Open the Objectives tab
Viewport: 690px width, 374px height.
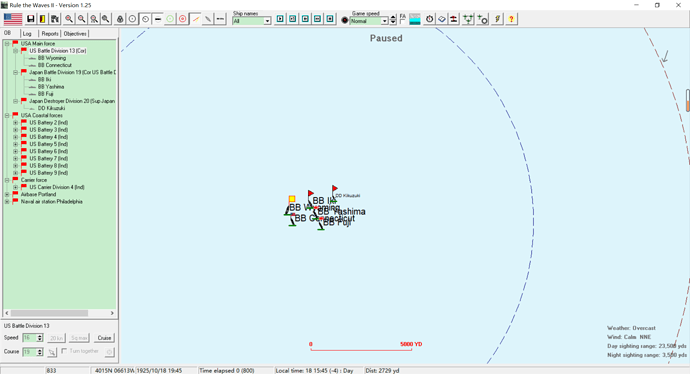[x=75, y=33]
